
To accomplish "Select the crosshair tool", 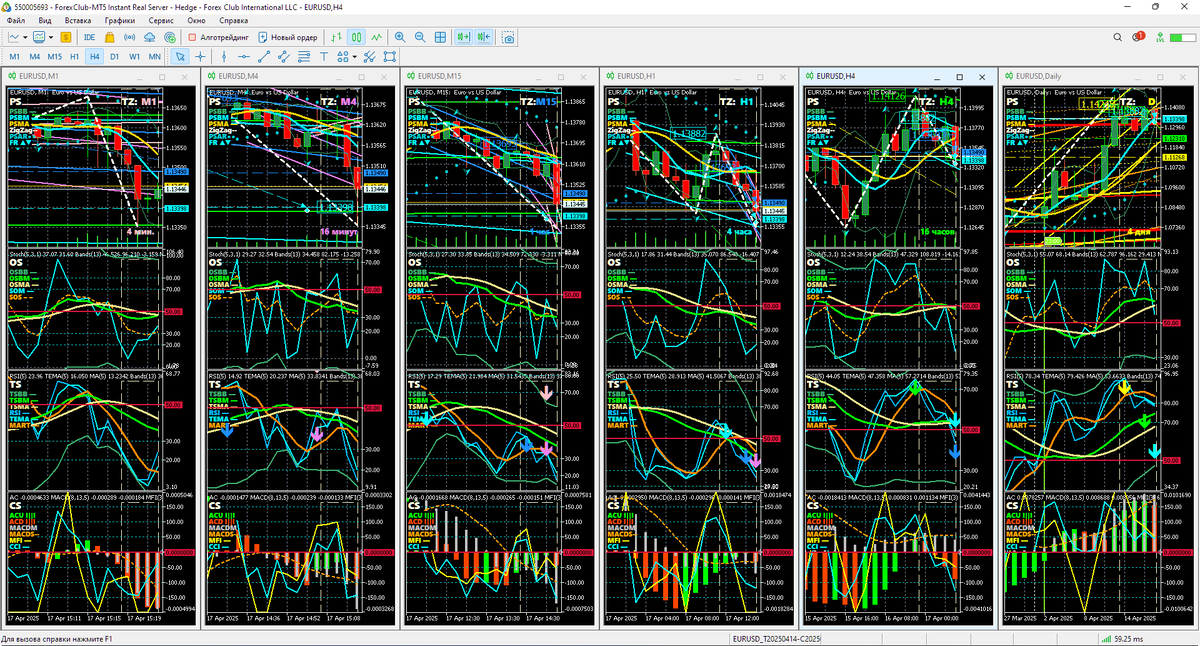I will tap(200, 57).
